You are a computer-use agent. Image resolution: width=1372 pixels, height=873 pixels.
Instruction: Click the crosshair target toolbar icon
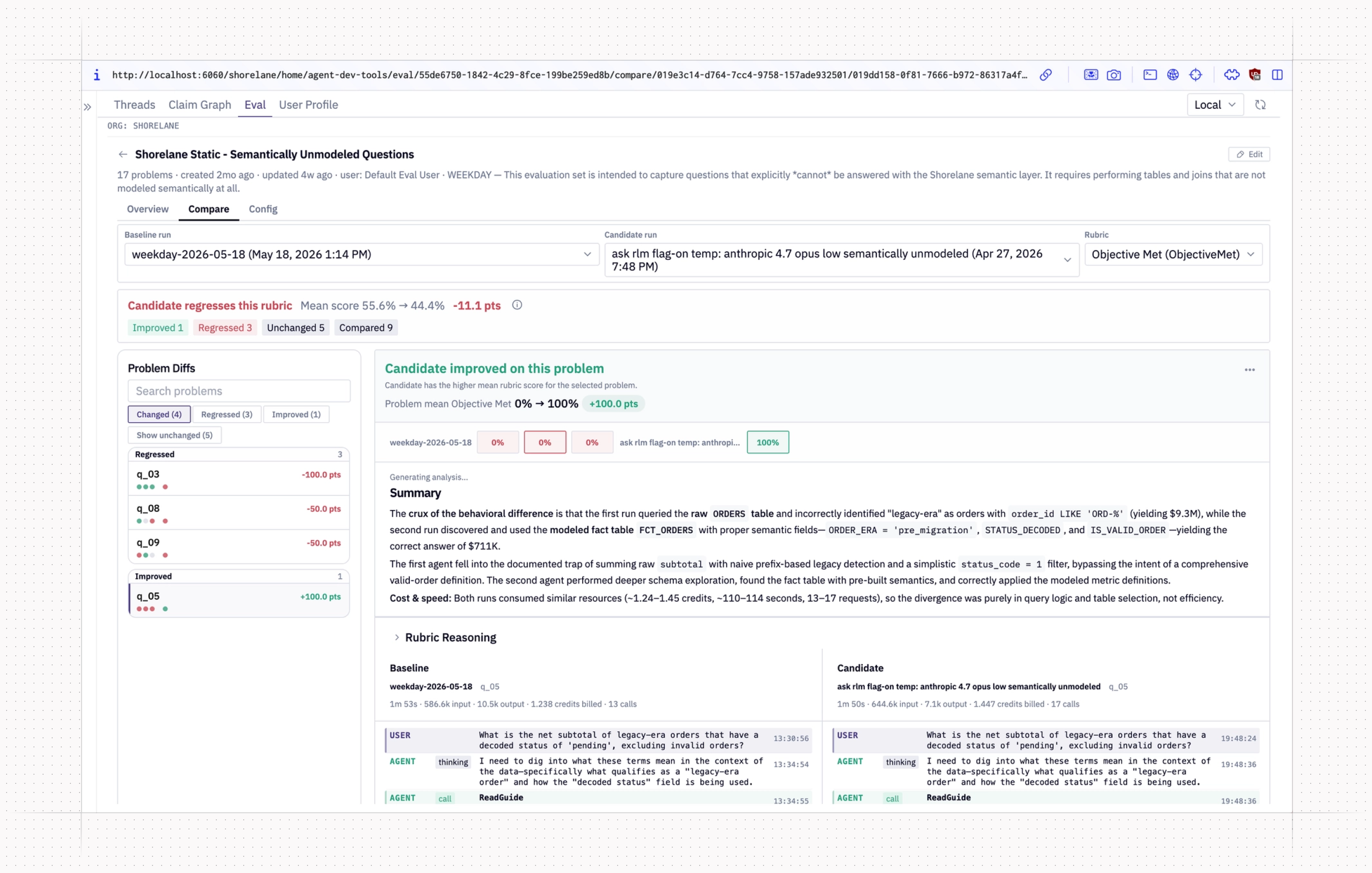pos(1195,74)
